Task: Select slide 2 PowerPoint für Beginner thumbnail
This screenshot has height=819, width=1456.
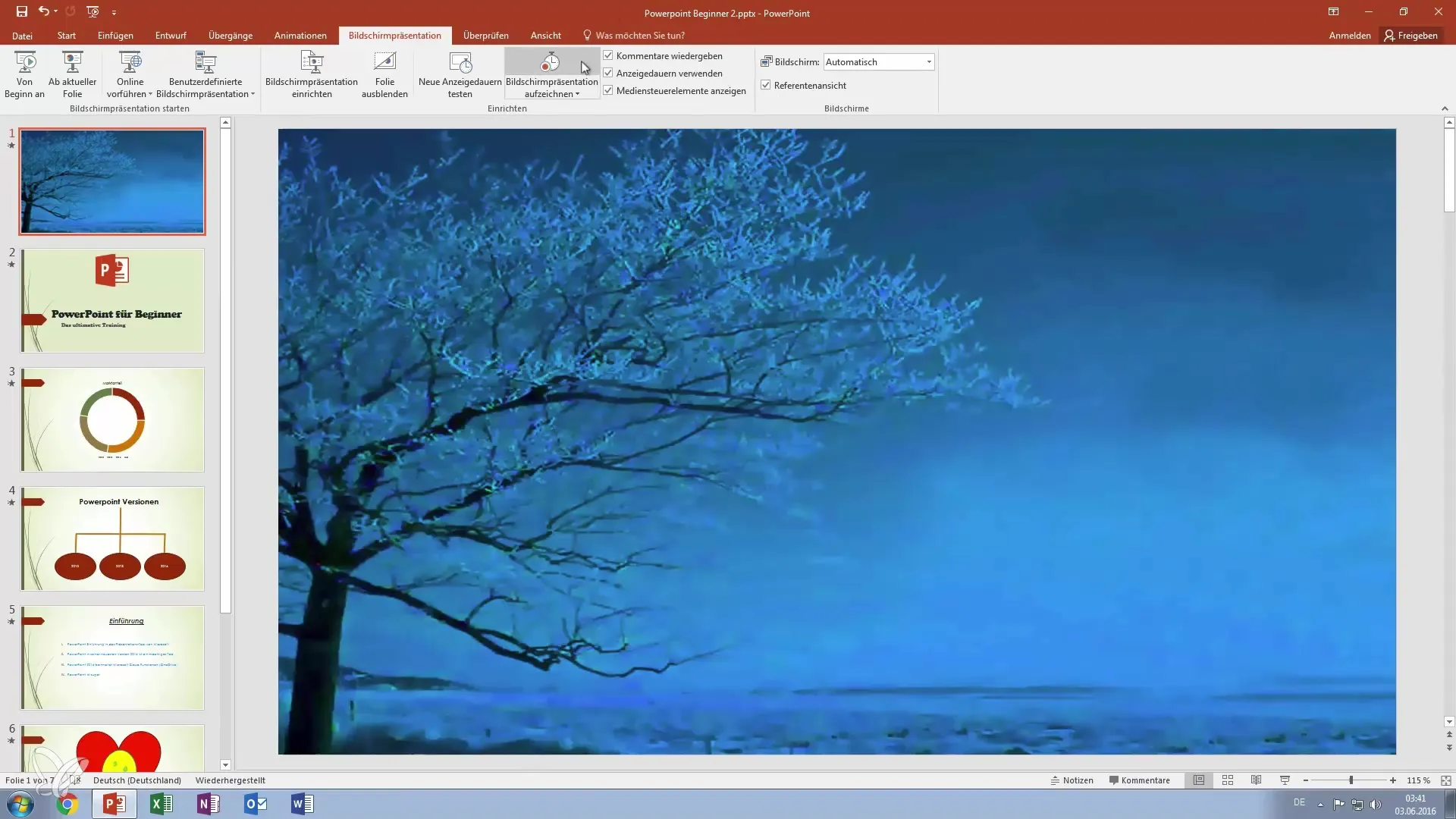Action: 112,300
